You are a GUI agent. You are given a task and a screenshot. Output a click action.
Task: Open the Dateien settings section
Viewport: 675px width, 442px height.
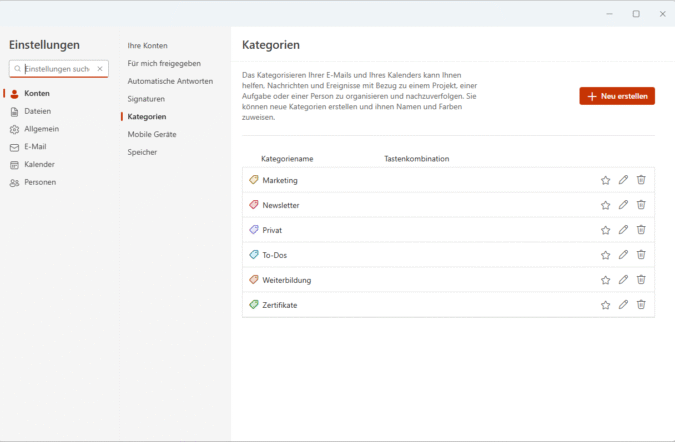(37, 111)
